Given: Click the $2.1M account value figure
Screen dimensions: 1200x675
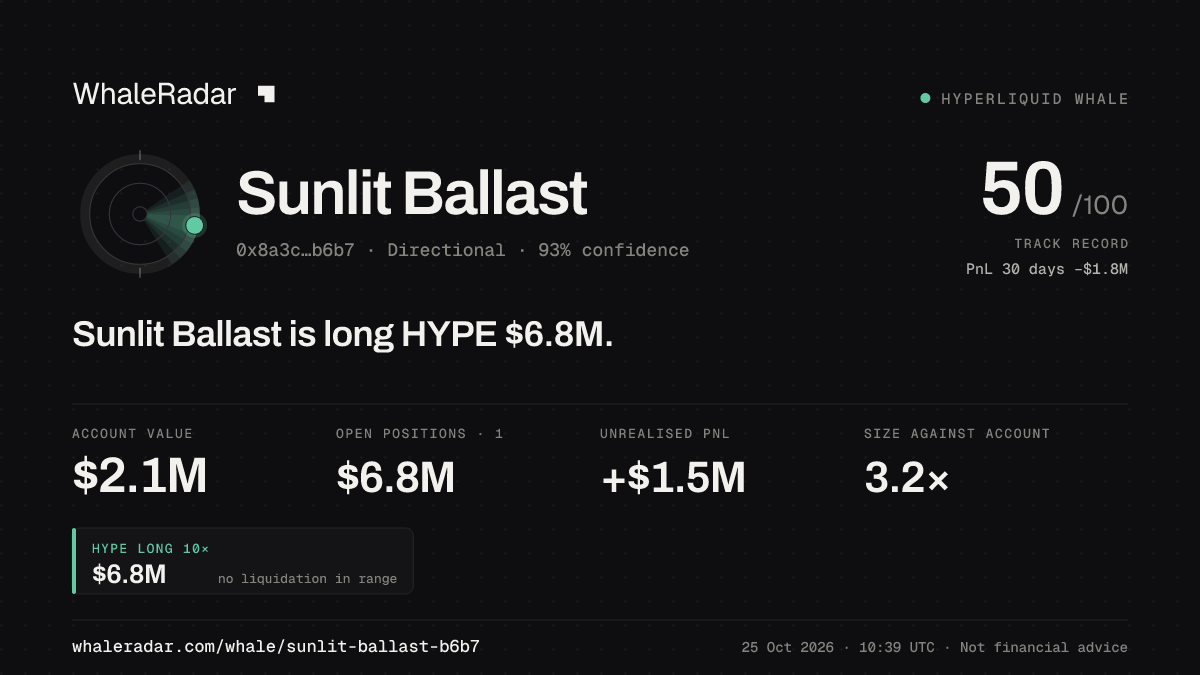Looking at the screenshot, I should pos(140,477).
